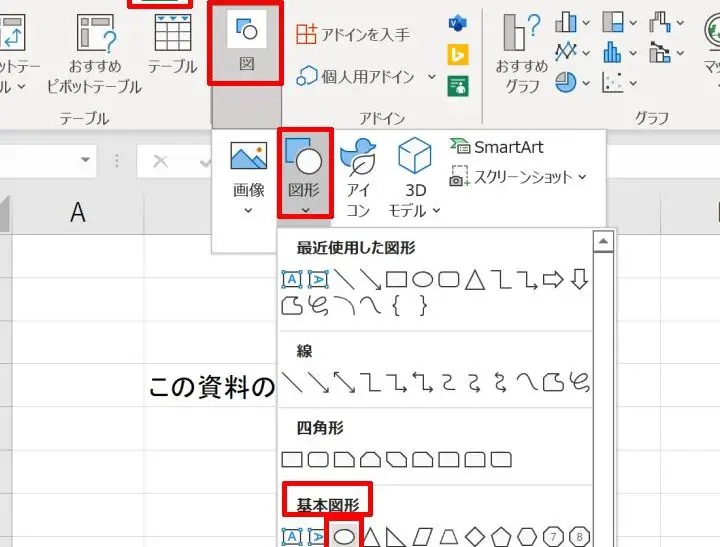720x547 pixels.
Task: Open the 3D モデル menu
Action: tap(415, 177)
